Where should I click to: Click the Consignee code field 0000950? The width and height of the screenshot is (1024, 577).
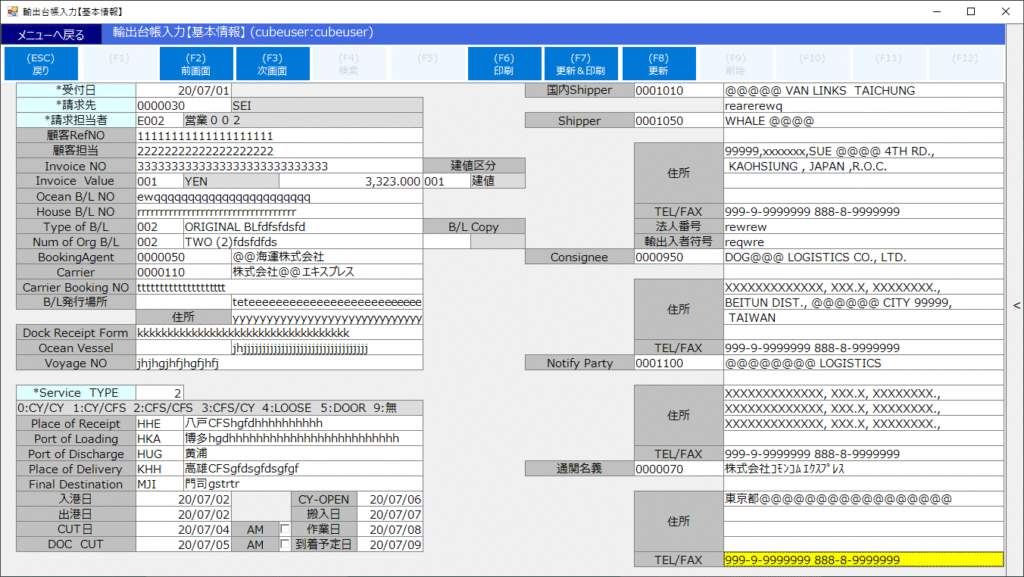click(x=678, y=257)
